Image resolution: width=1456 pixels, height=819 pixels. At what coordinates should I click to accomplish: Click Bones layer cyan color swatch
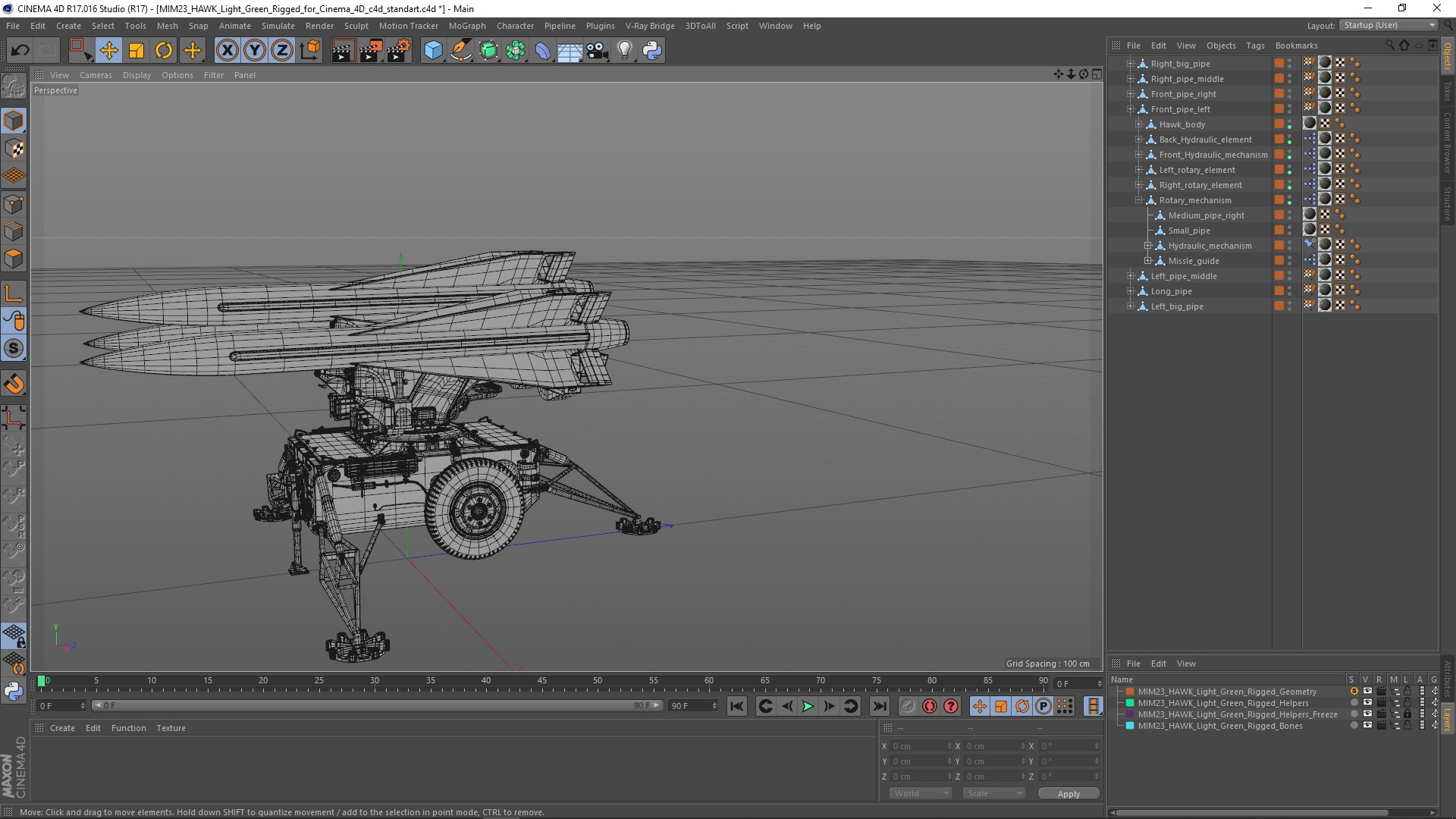pyautogui.click(x=1130, y=726)
